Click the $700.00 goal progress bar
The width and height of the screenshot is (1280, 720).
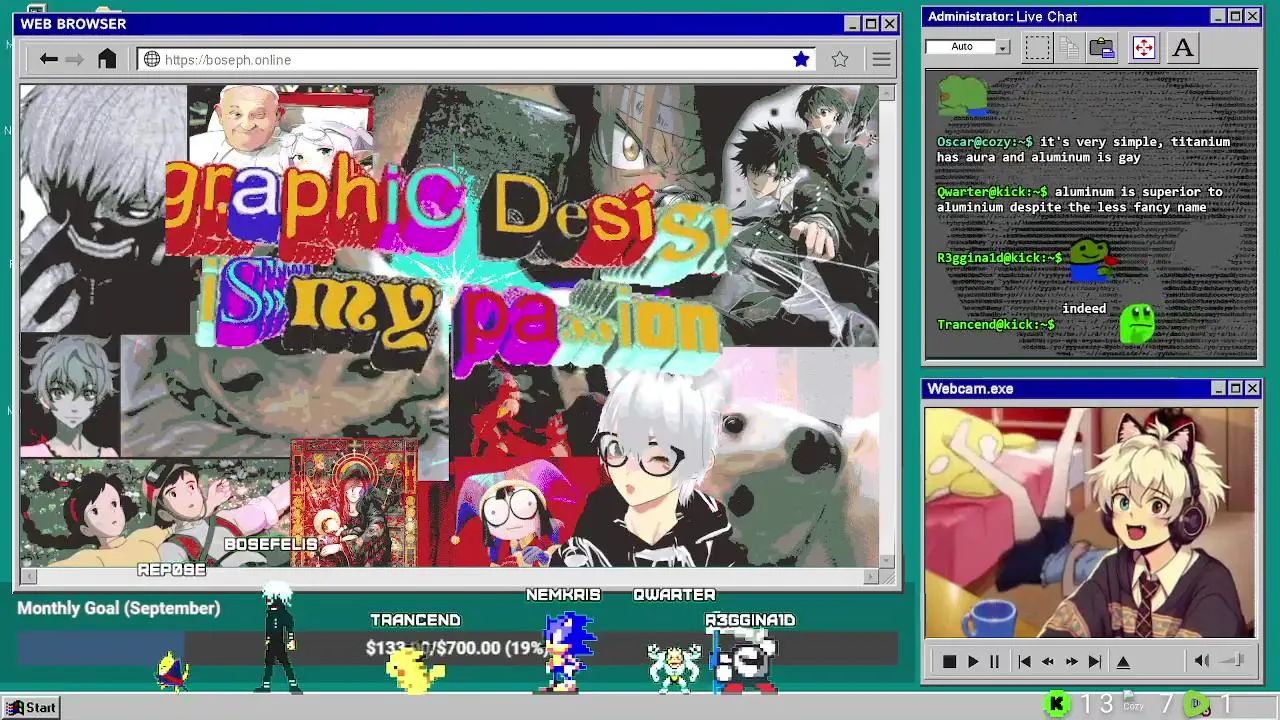click(x=457, y=648)
